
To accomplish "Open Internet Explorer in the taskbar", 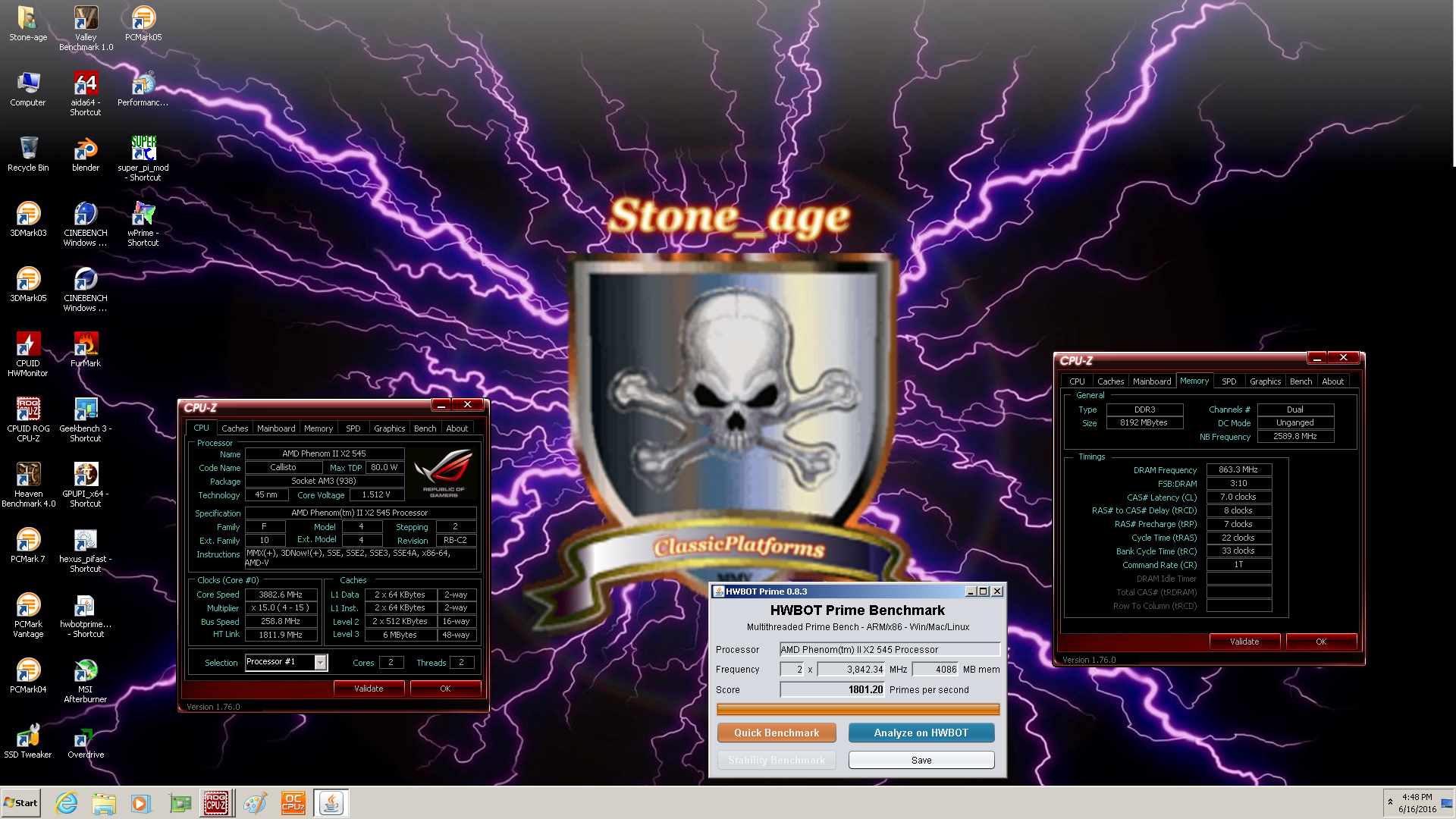I will [67, 803].
